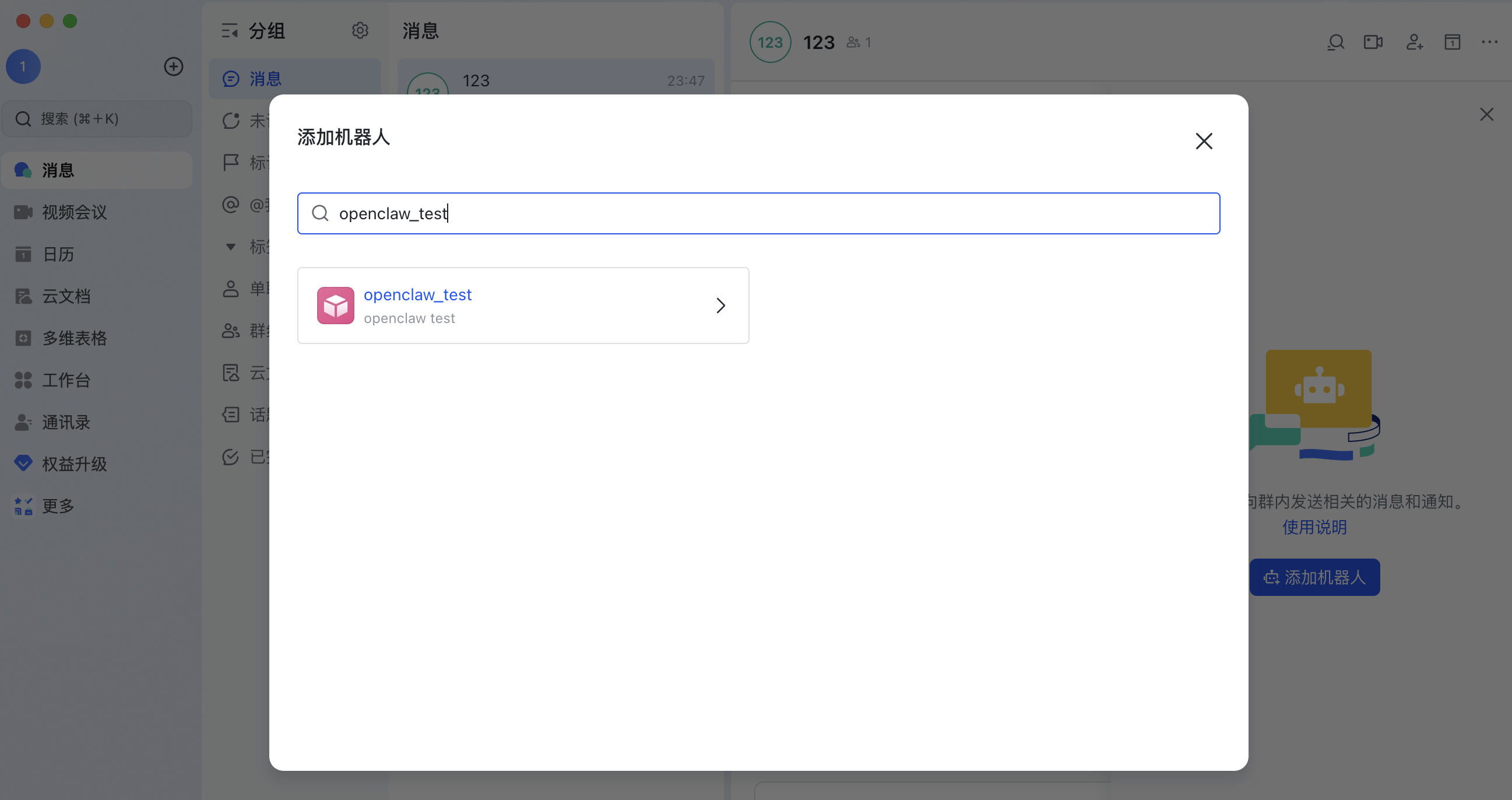Click the plus create button
This screenshot has height=800, width=1512.
pyautogui.click(x=173, y=66)
